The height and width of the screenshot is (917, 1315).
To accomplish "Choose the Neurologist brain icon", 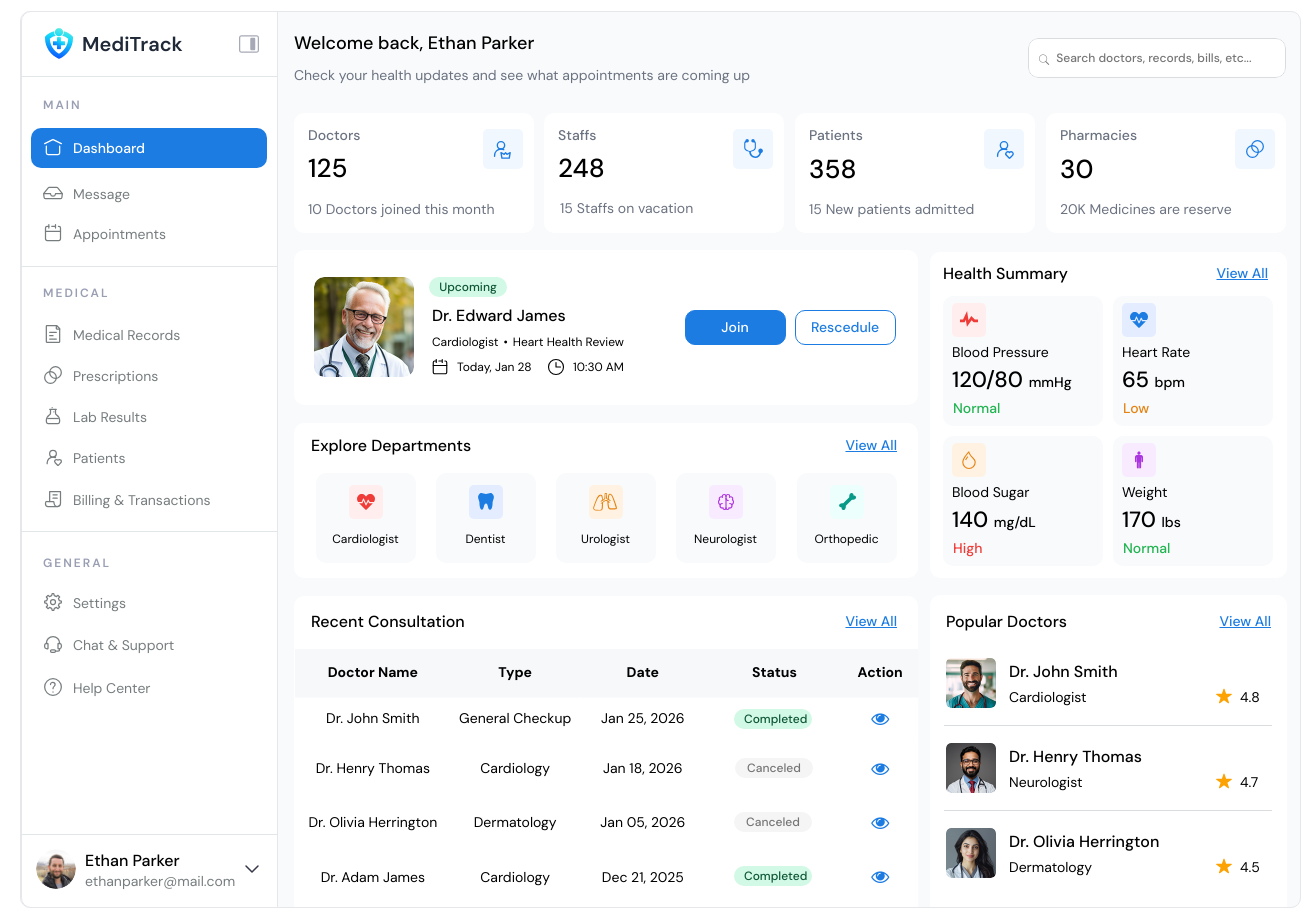I will [x=726, y=502].
